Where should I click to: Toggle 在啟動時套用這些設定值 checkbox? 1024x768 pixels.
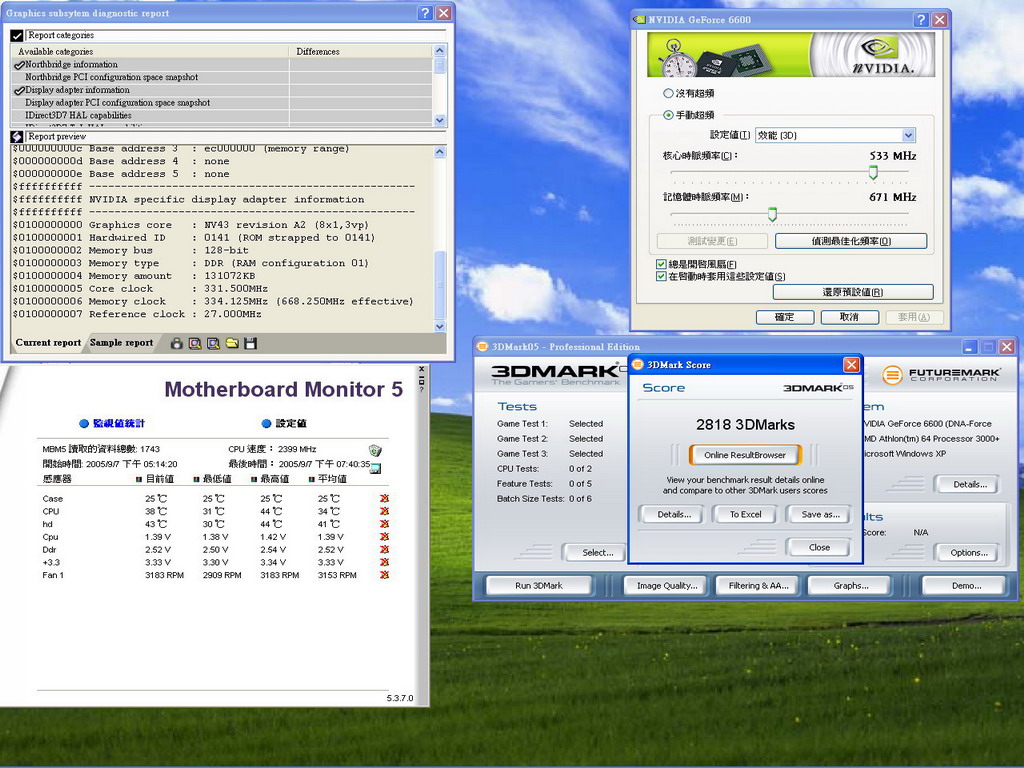(661, 276)
